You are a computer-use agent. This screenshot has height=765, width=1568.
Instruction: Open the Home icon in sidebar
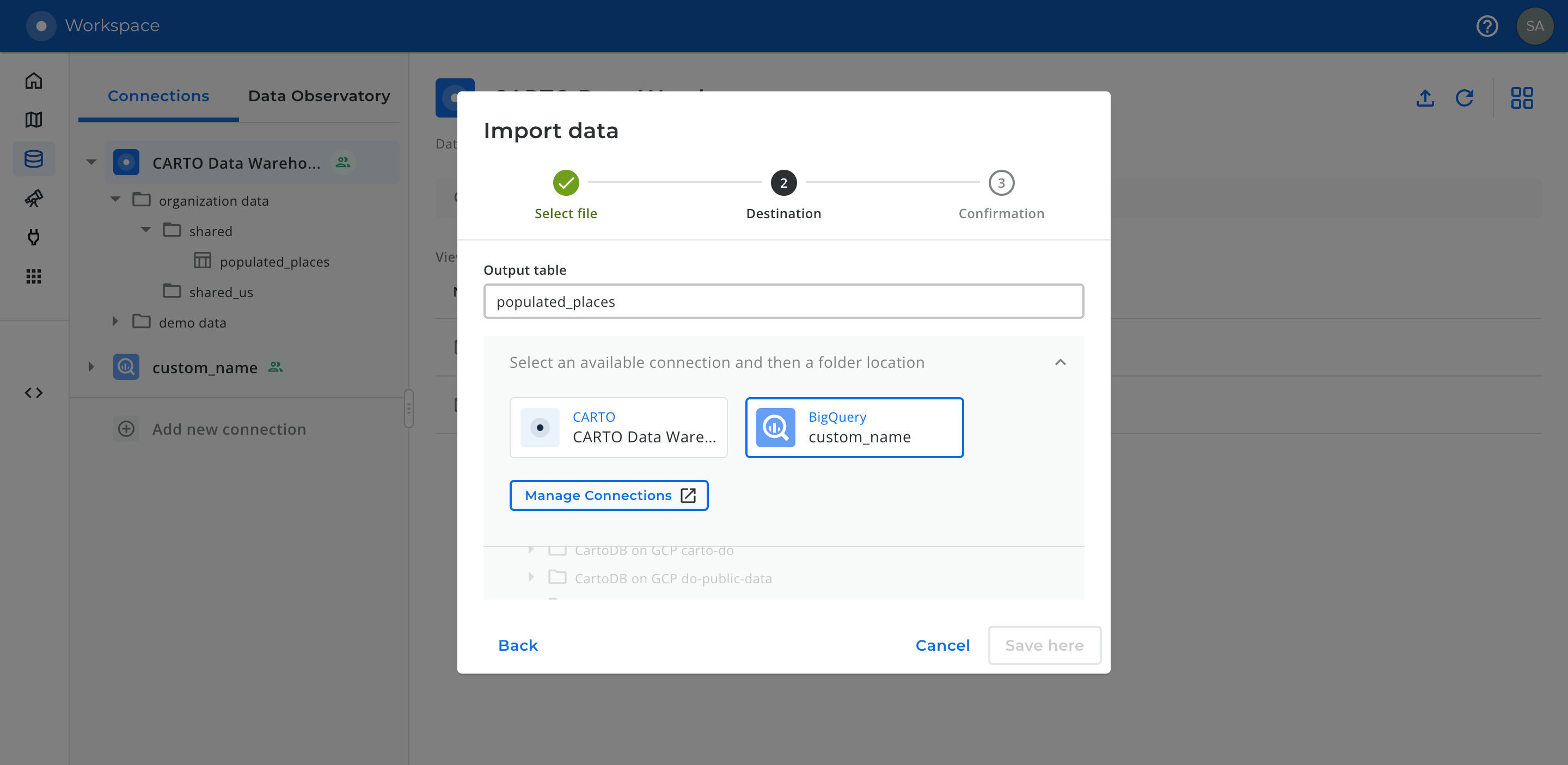(33, 81)
